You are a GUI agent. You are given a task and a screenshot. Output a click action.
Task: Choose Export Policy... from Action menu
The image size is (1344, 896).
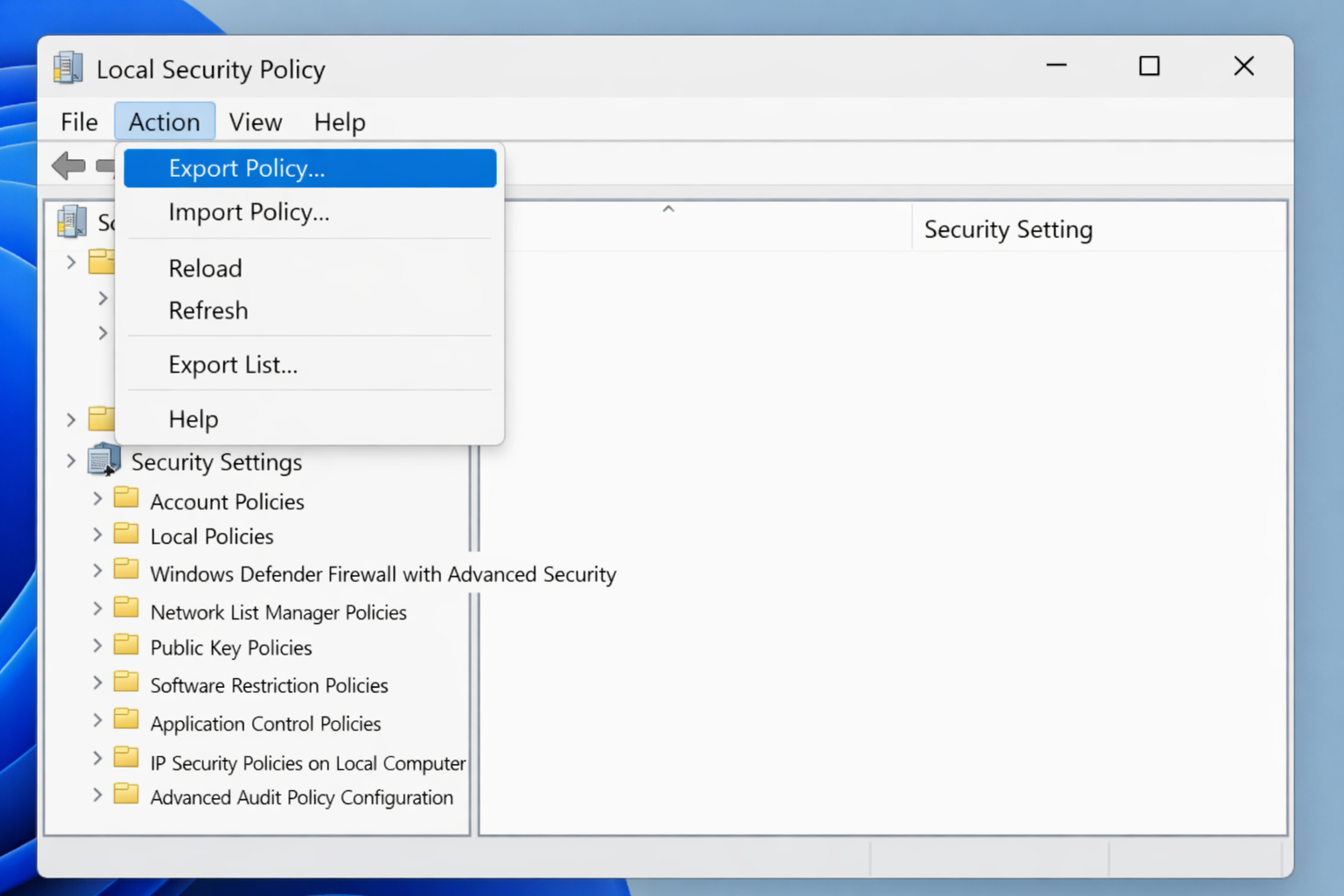[310, 168]
